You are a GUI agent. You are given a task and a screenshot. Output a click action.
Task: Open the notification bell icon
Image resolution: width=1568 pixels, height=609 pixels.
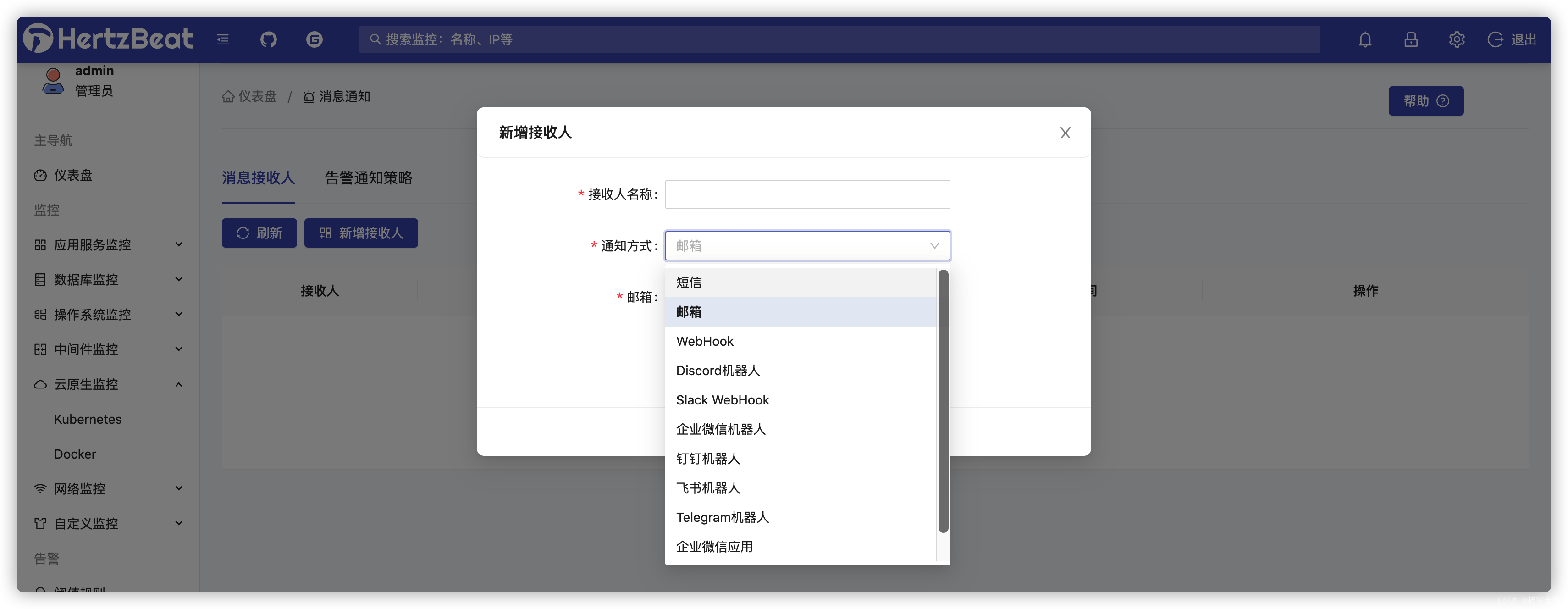[x=1365, y=39]
